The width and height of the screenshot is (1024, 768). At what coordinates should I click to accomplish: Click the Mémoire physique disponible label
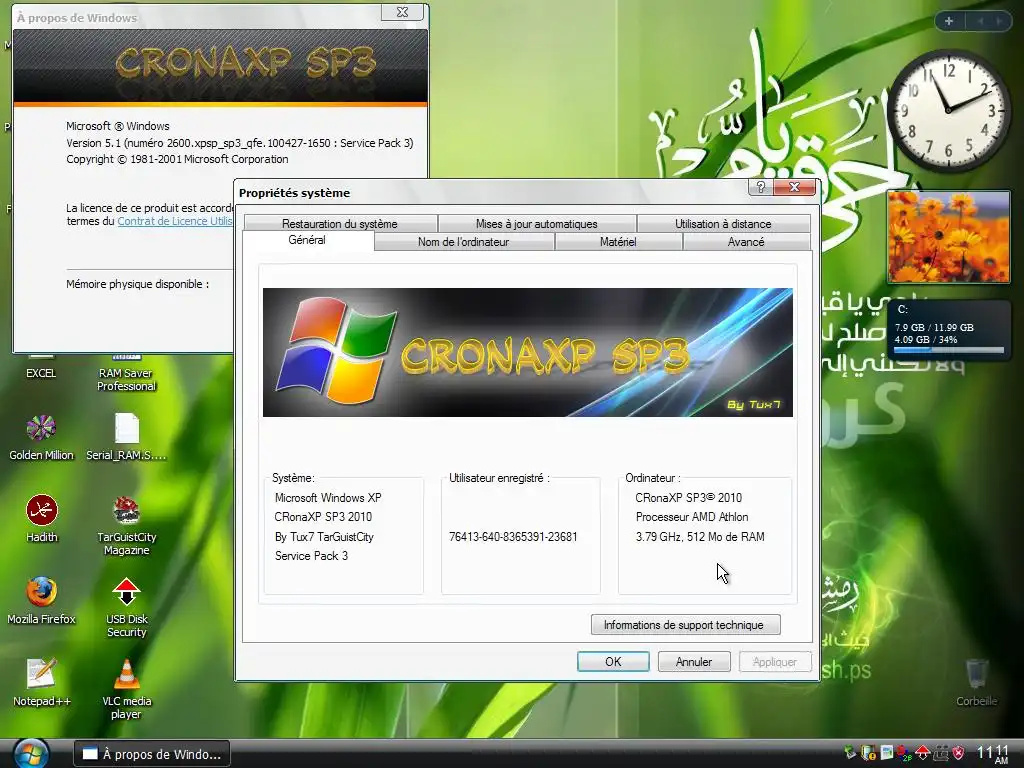tap(138, 284)
